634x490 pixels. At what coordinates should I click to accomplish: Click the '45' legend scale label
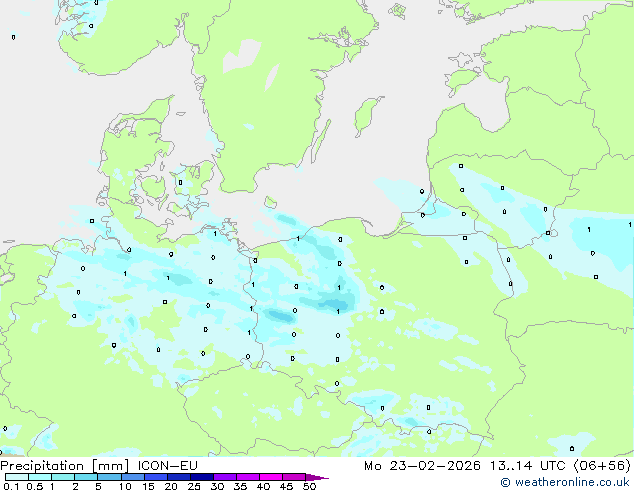point(286,486)
